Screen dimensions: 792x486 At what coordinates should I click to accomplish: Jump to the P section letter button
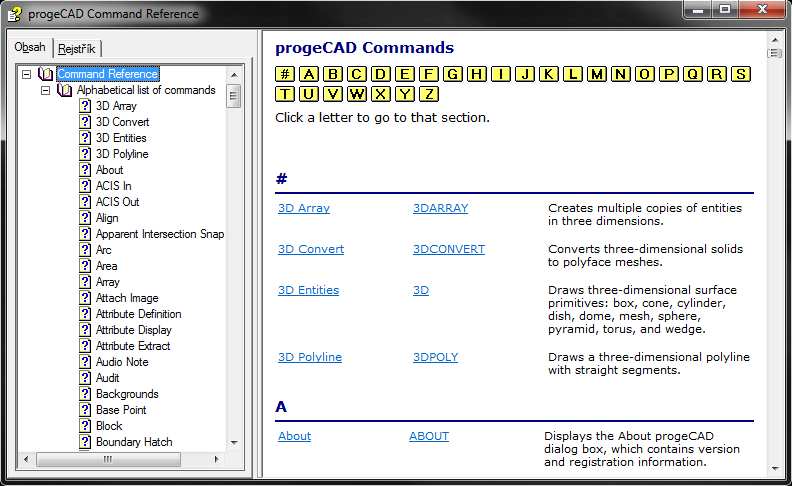point(669,74)
